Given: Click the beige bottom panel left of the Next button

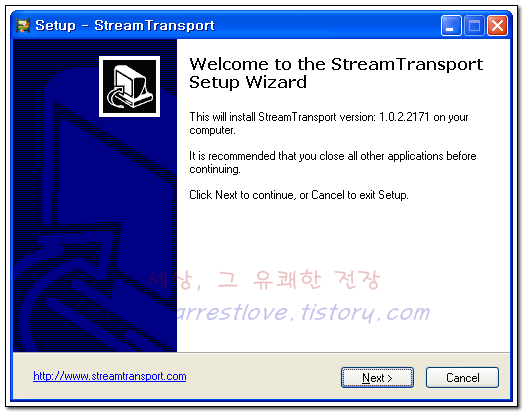Looking at the screenshot, I should pos(264,377).
